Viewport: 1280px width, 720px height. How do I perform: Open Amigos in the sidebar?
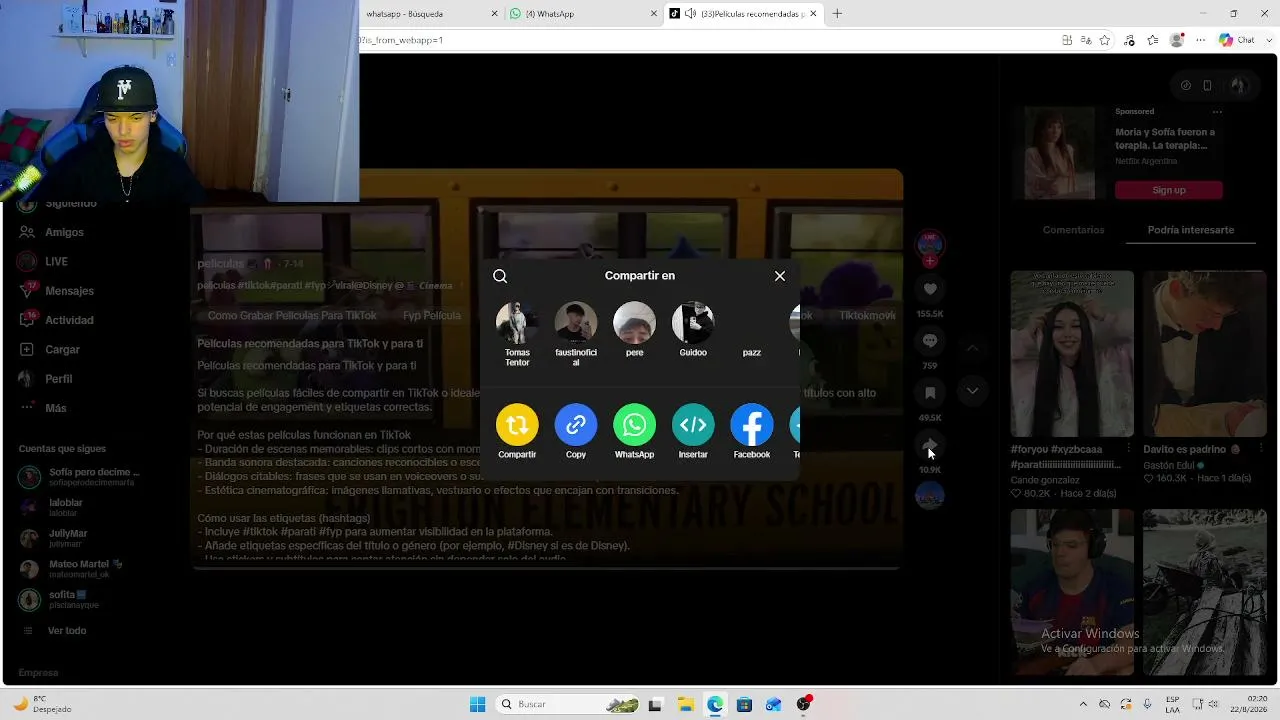(64, 232)
